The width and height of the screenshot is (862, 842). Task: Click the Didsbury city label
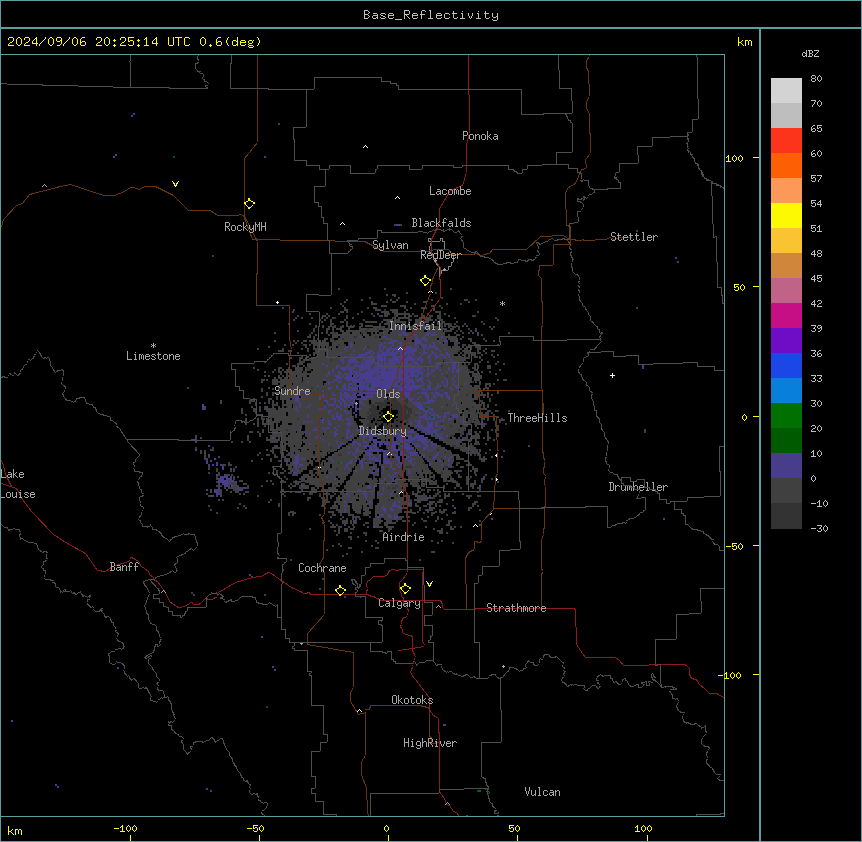[x=383, y=431]
